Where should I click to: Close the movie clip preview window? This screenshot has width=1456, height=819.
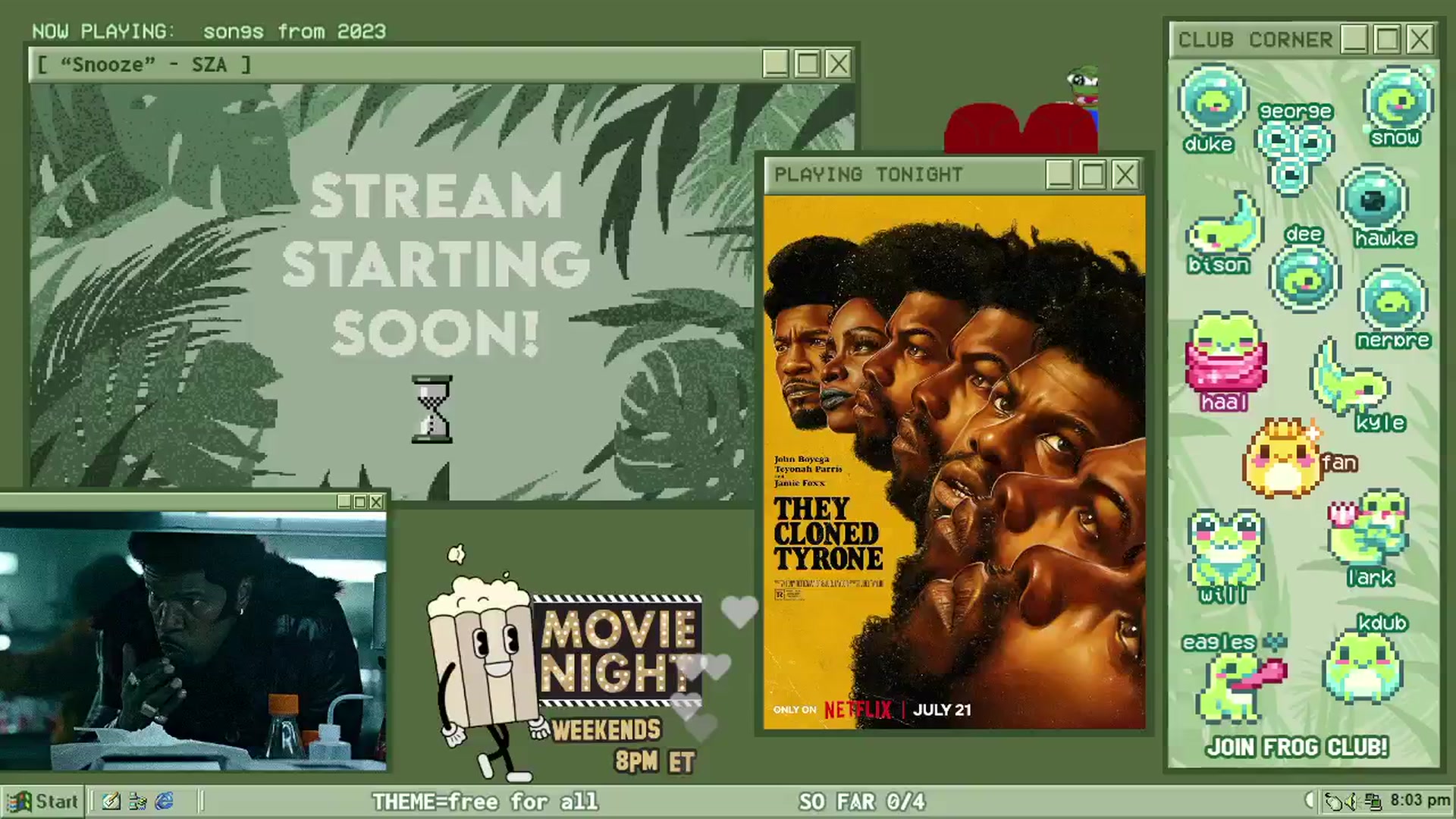376,502
